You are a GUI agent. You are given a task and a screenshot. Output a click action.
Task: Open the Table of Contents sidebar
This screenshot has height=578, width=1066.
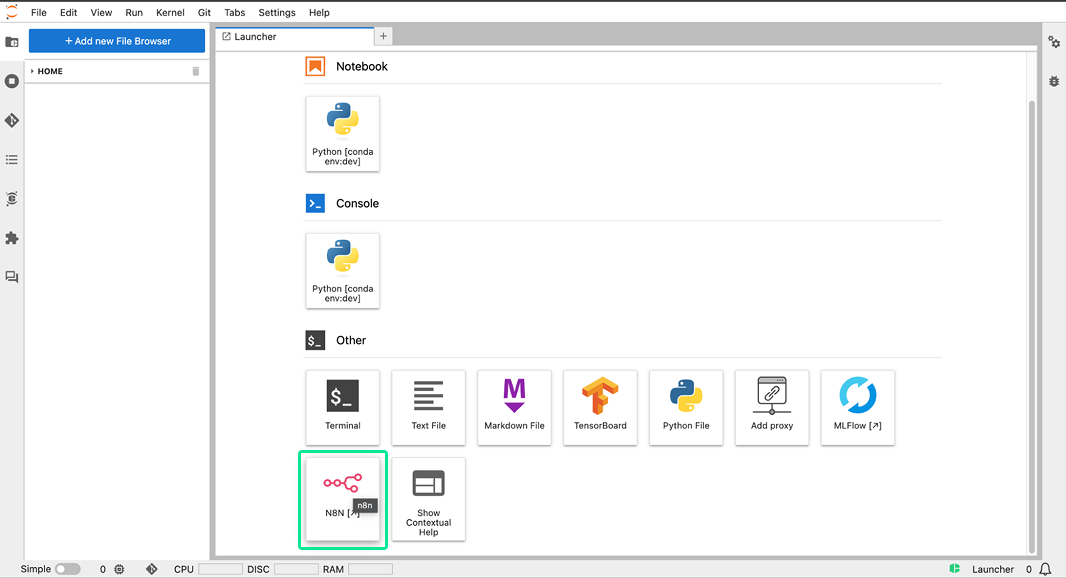click(12, 160)
